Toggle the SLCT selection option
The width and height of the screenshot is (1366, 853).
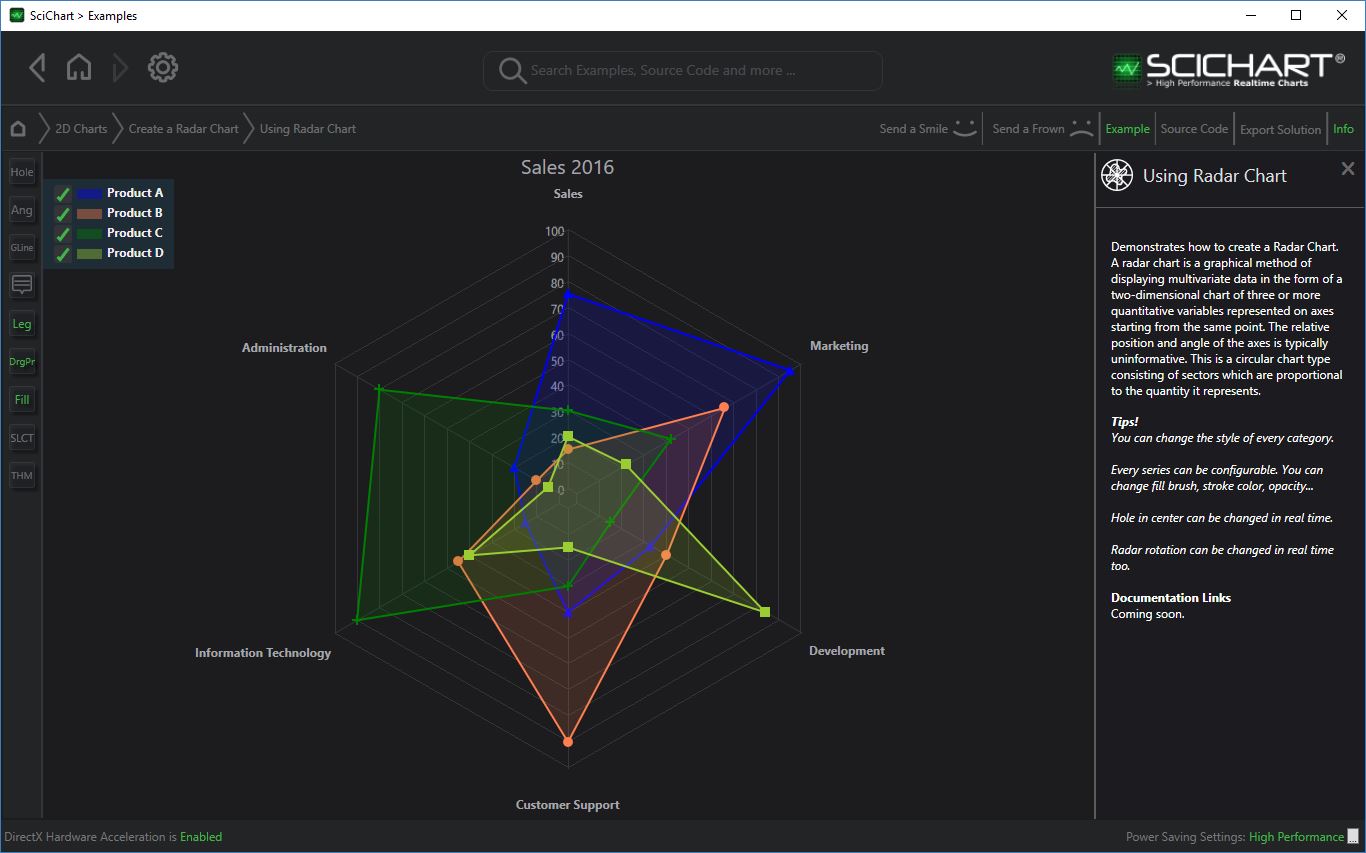[22, 438]
